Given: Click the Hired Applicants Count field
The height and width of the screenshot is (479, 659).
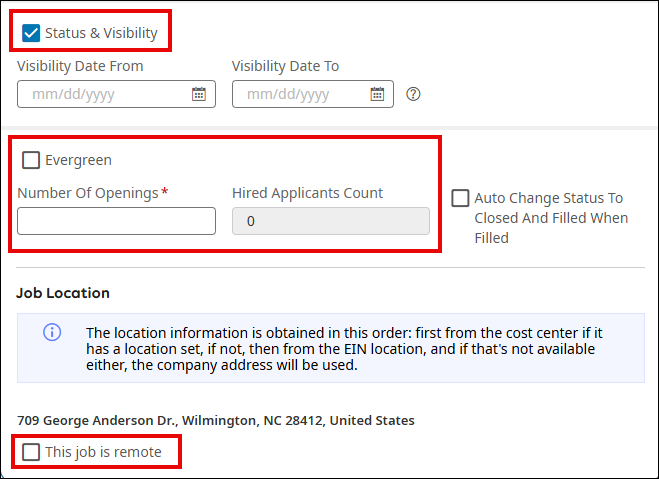Looking at the screenshot, I should 330,221.
